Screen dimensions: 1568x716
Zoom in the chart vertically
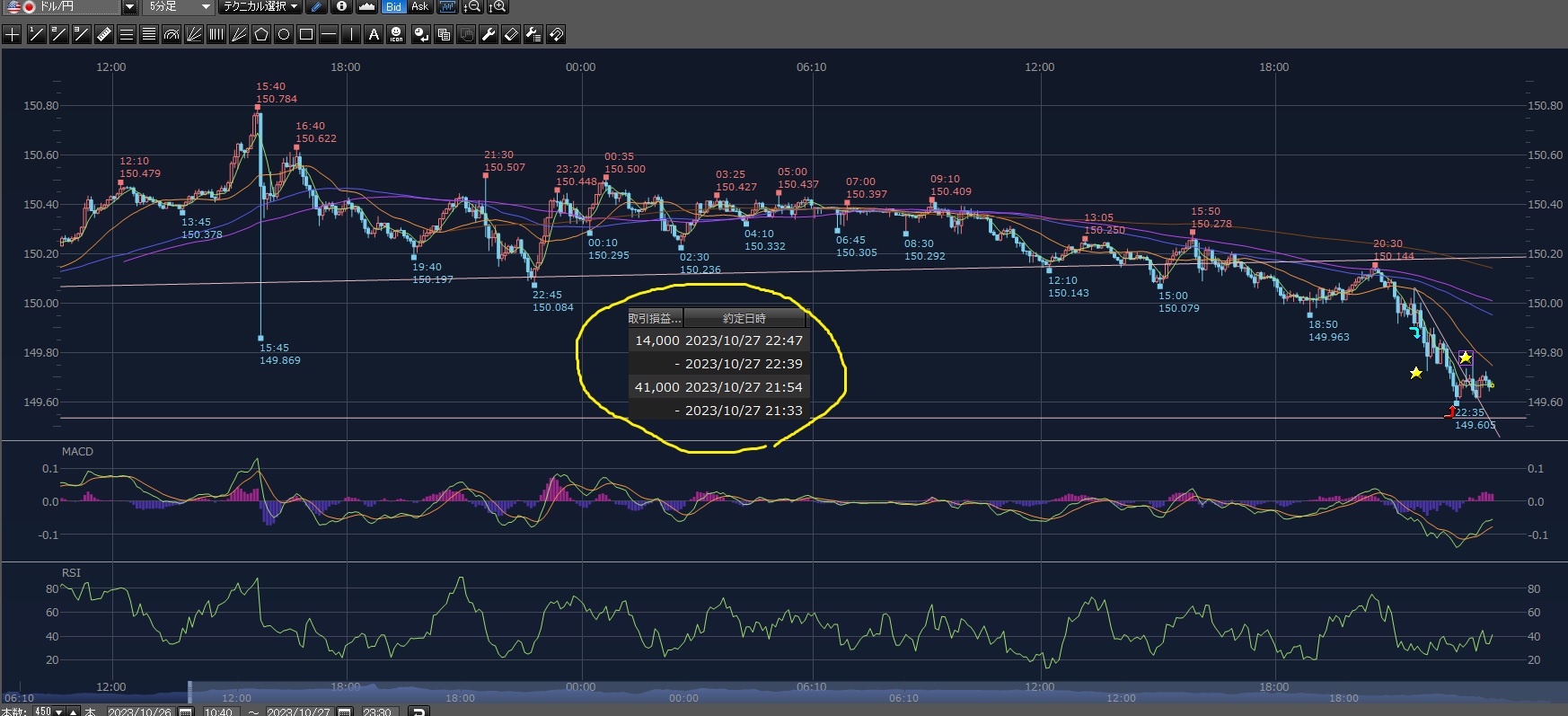tap(497, 7)
